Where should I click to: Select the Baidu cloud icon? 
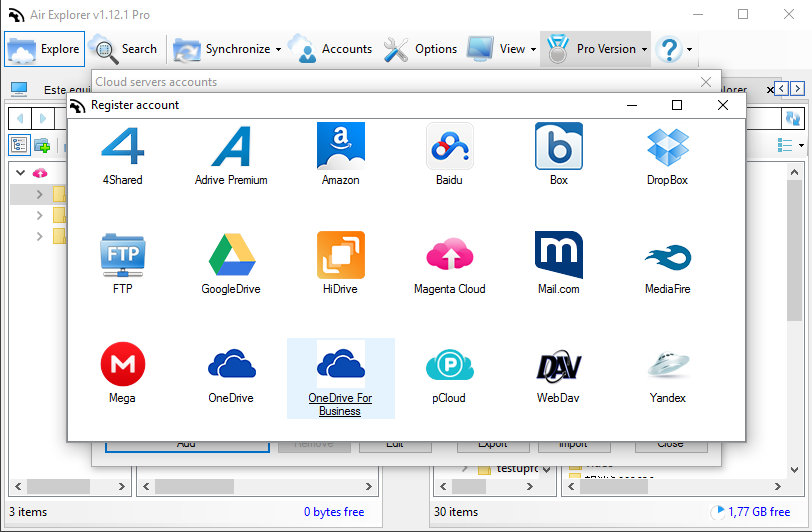[450, 146]
